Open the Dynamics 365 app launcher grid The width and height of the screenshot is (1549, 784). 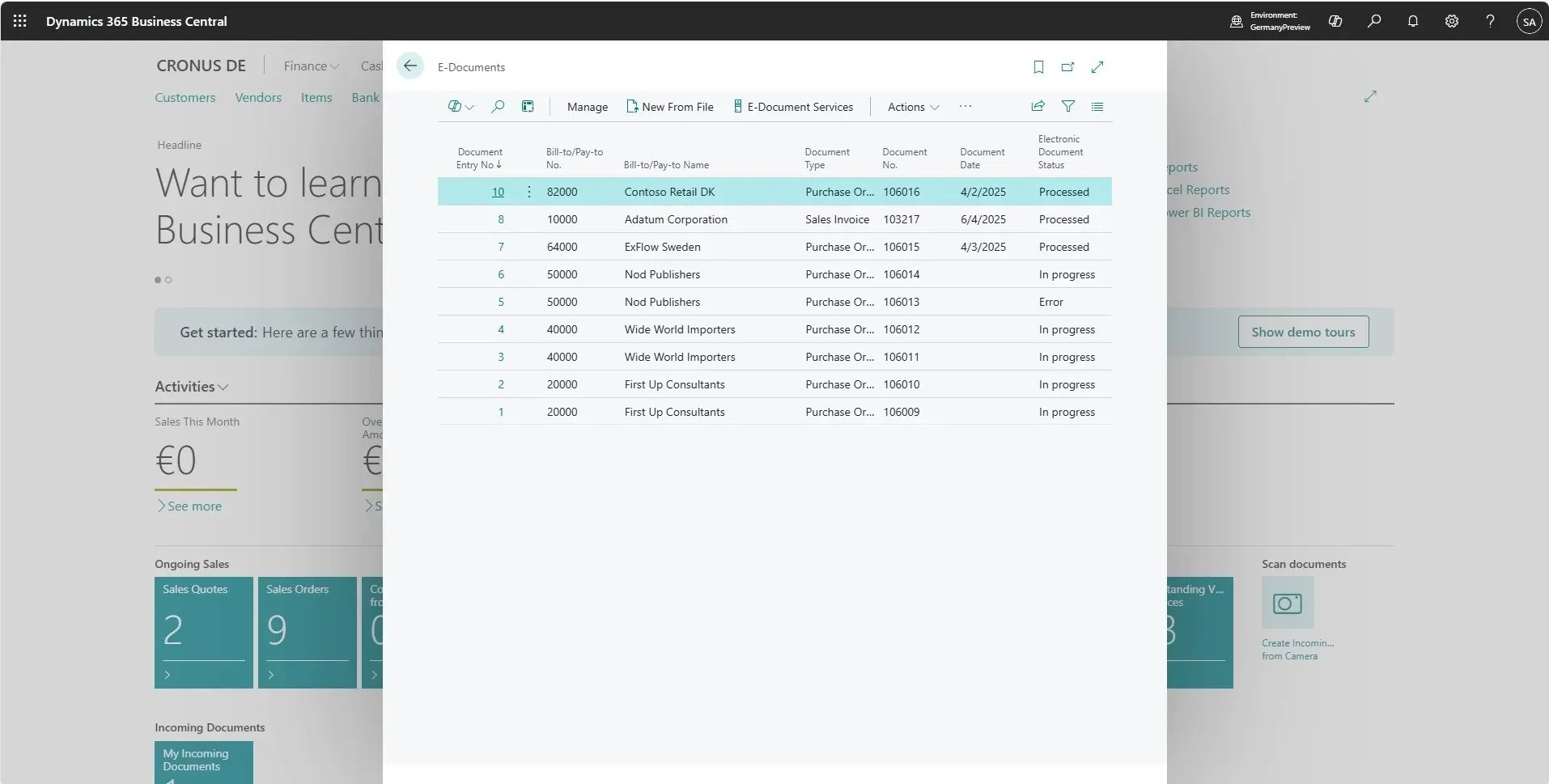(20, 21)
